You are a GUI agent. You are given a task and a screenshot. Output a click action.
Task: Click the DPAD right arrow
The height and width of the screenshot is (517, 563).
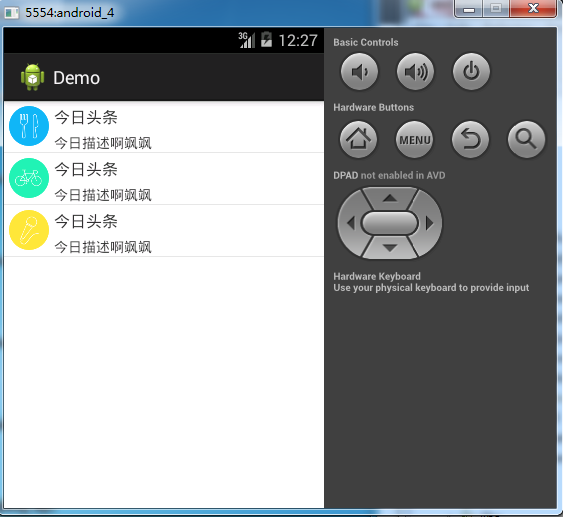429,223
